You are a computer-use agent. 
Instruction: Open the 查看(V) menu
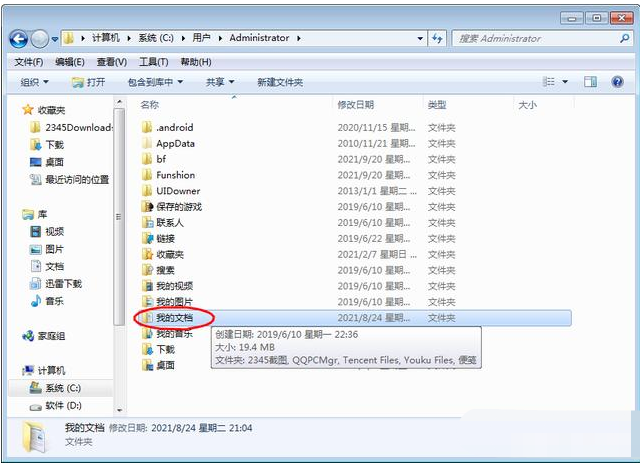click(x=111, y=62)
